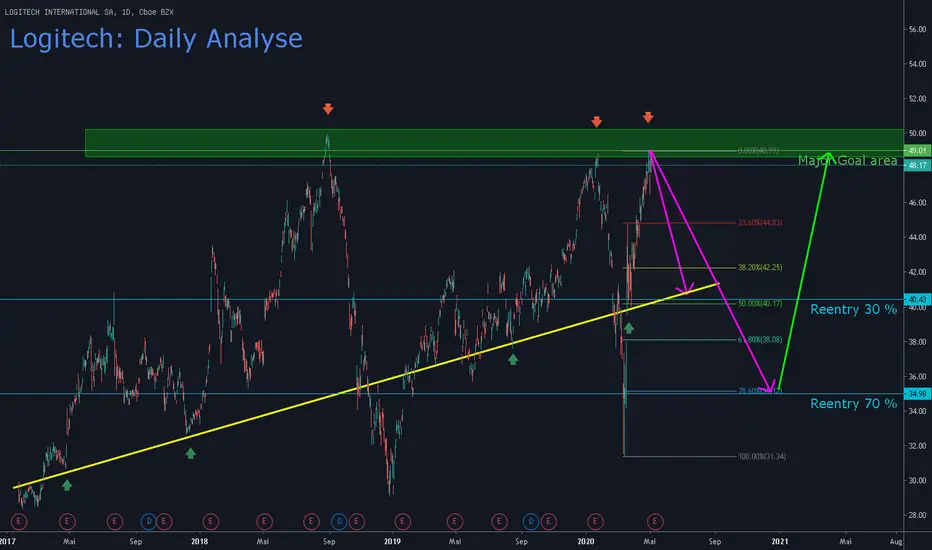Click the earnings marker above Mai 2019
Viewport: 932px width, 550px height.
(455, 521)
